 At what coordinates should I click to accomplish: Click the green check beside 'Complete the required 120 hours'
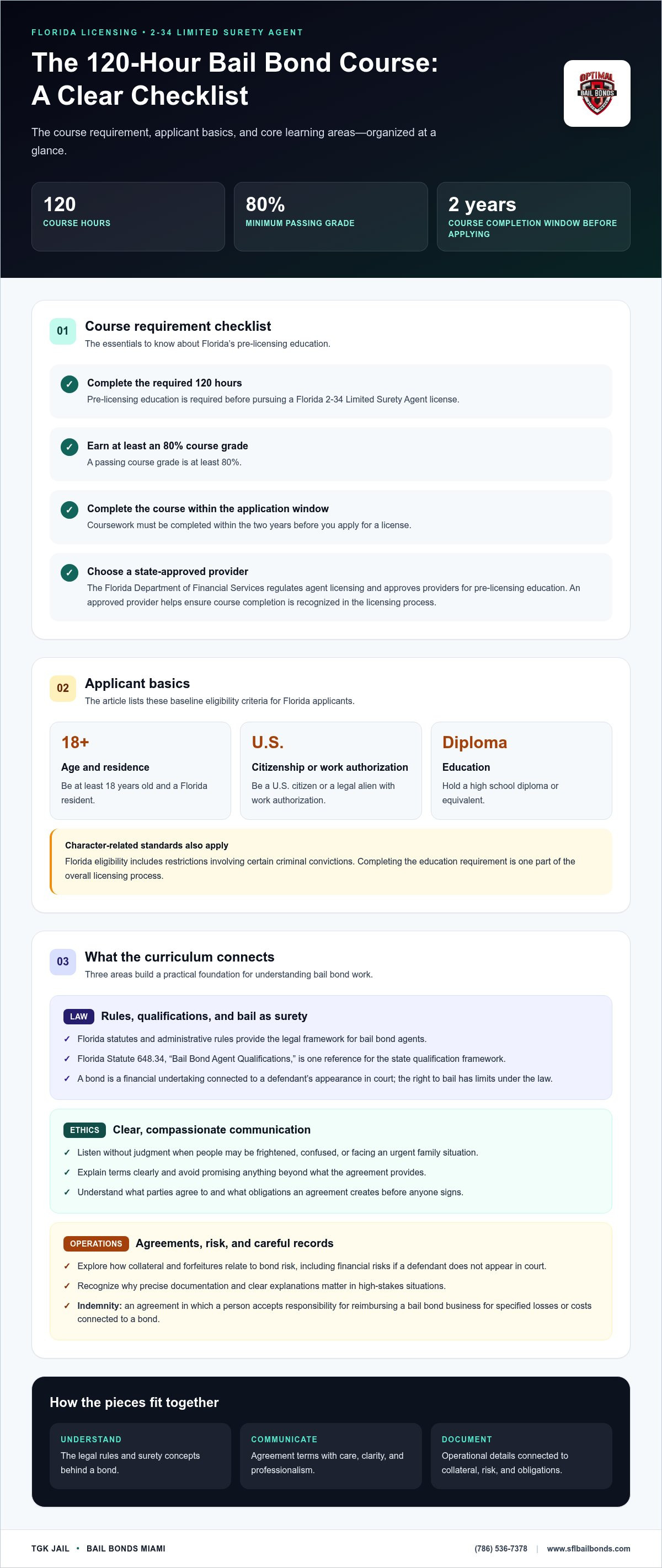click(x=70, y=384)
